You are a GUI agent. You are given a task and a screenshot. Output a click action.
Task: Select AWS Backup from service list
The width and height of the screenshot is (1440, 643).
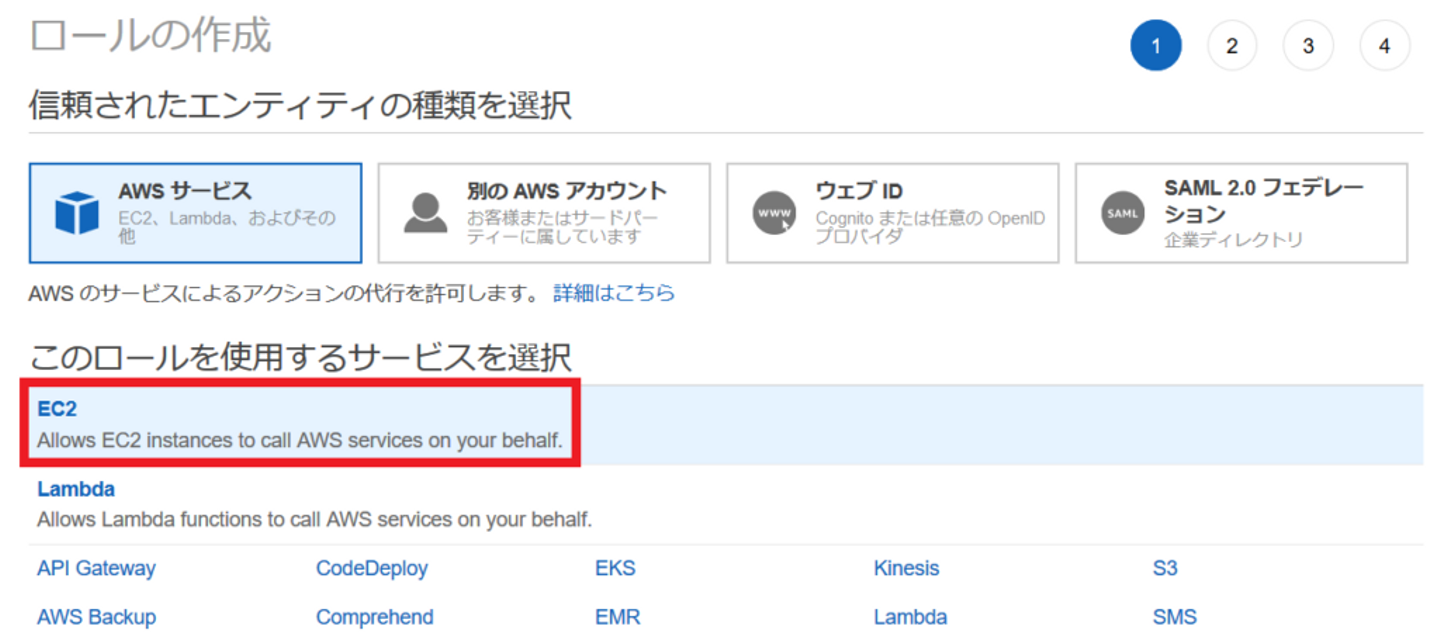pyautogui.click(x=96, y=617)
